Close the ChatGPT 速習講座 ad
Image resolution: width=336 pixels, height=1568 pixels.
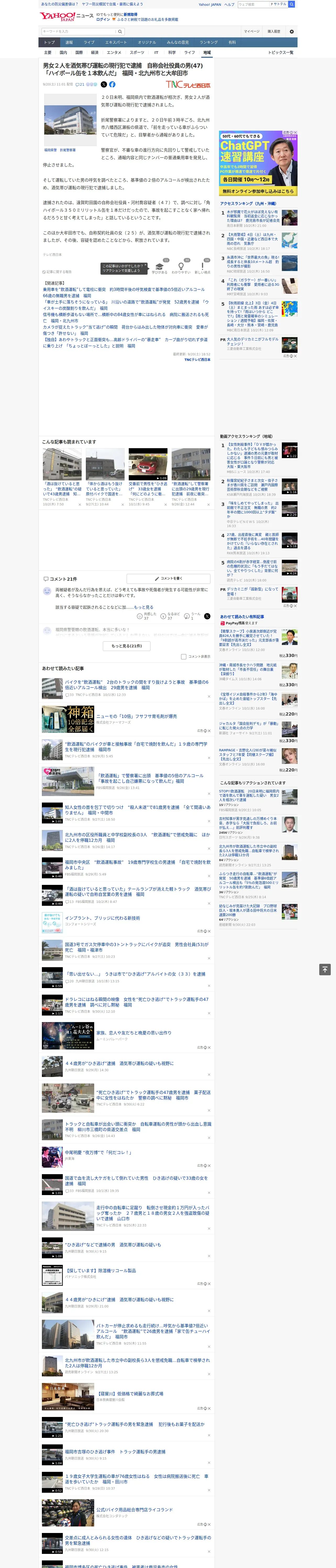[x=295, y=133]
